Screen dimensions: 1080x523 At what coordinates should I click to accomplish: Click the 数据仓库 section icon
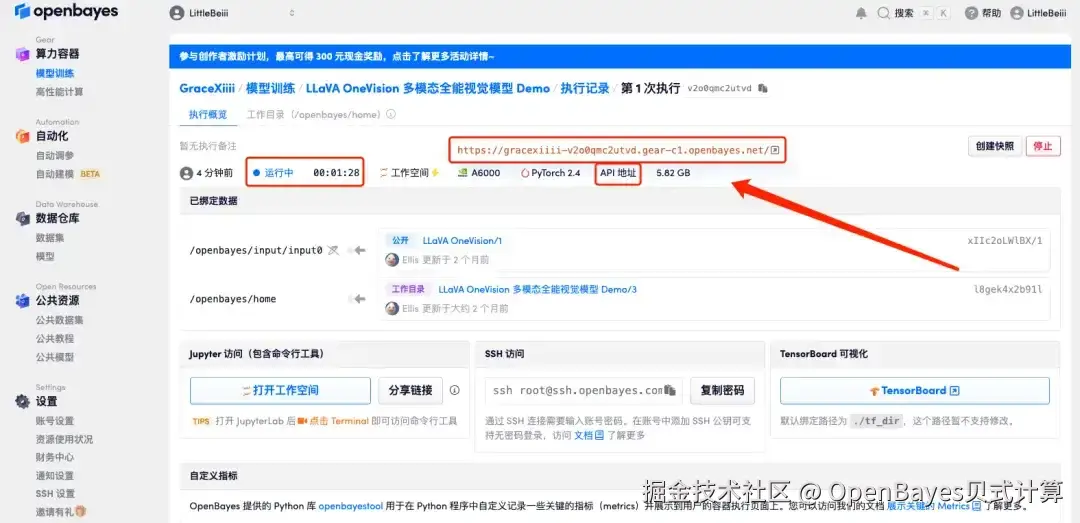pyautogui.click(x=23, y=218)
